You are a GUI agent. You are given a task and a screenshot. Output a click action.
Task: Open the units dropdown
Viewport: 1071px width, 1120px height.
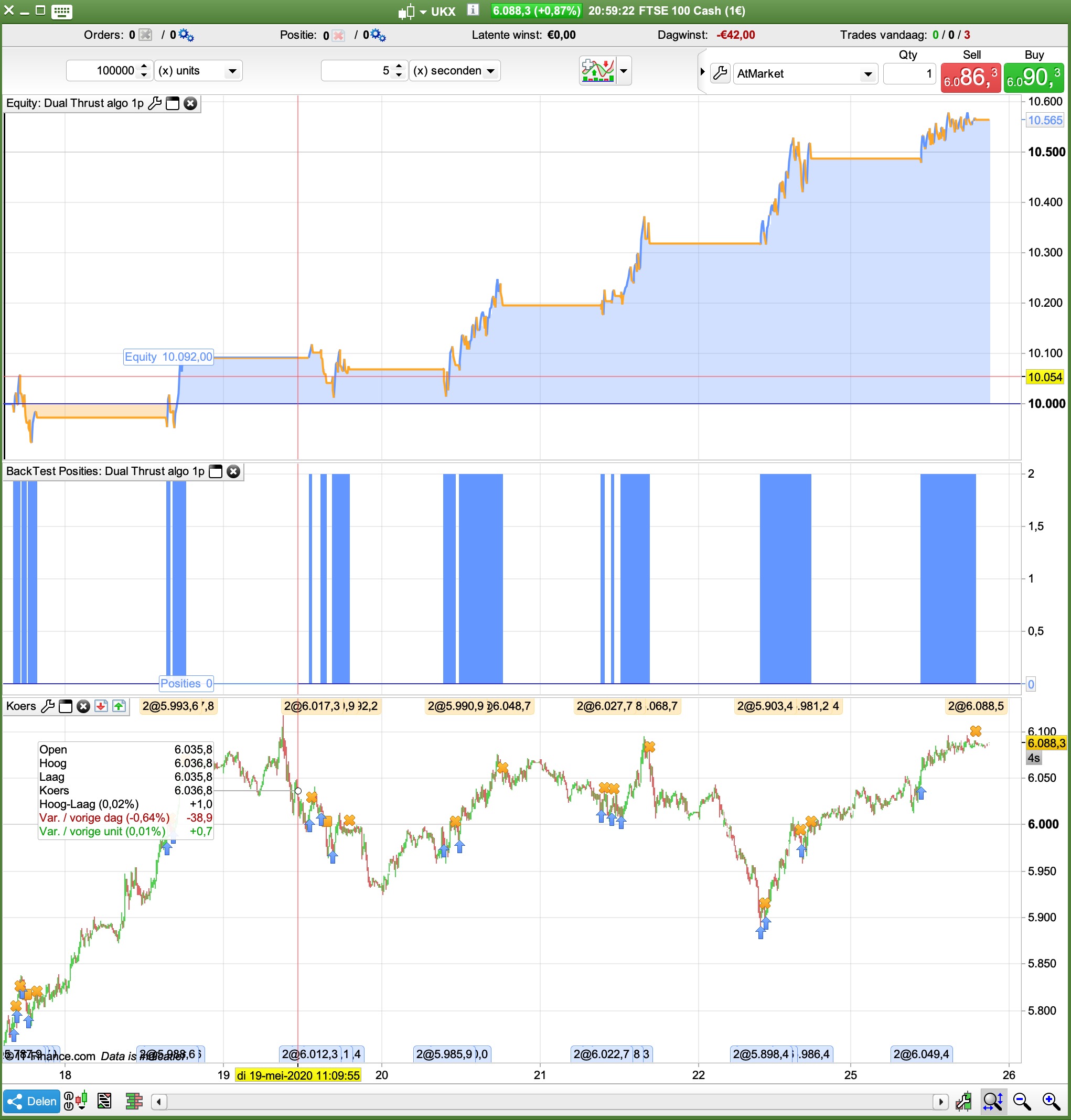click(x=232, y=71)
